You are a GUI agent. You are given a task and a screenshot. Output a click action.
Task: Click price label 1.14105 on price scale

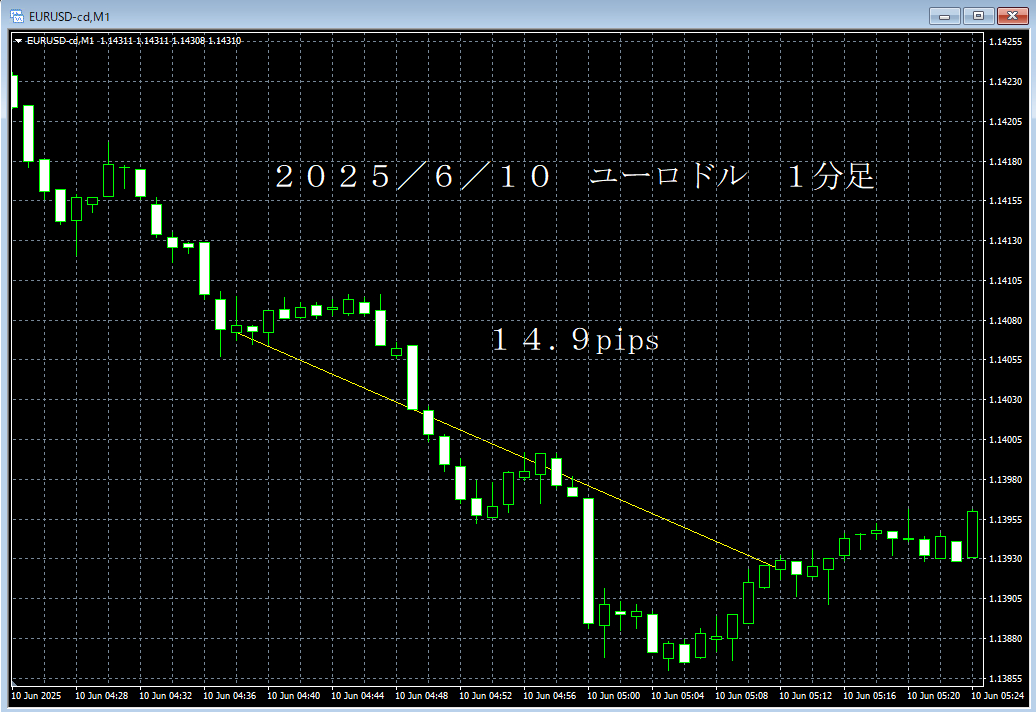[1006, 281]
